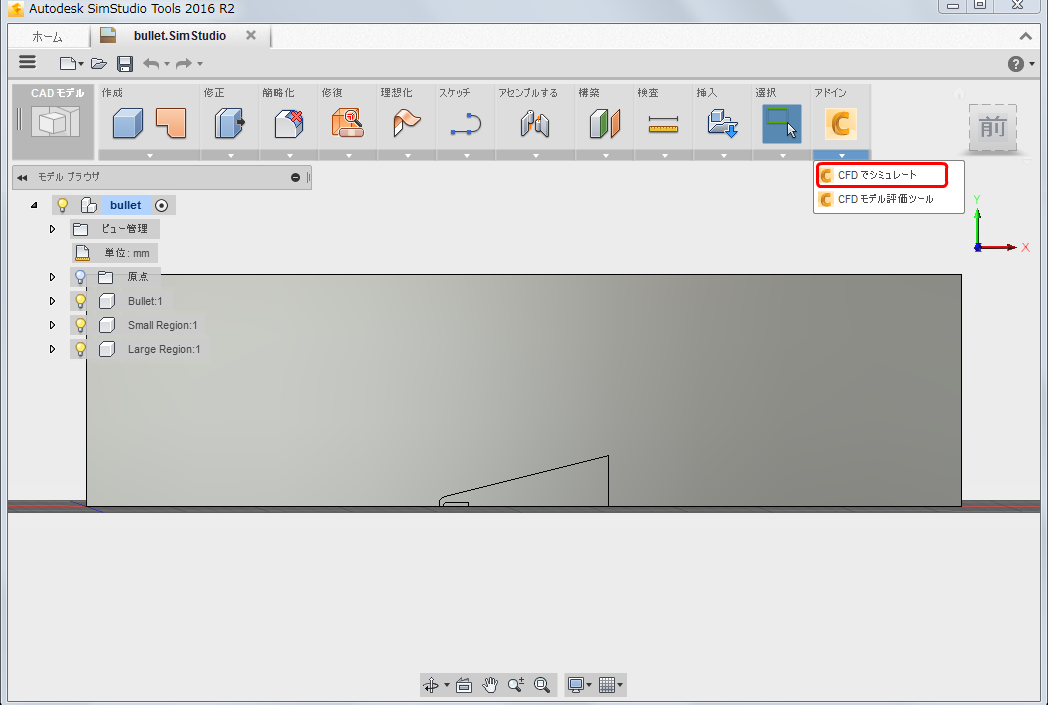Collapse the モデル ブラウザ panel arrows
This screenshot has height=705, width=1048.
pyautogui.click(x=22, y=177)
